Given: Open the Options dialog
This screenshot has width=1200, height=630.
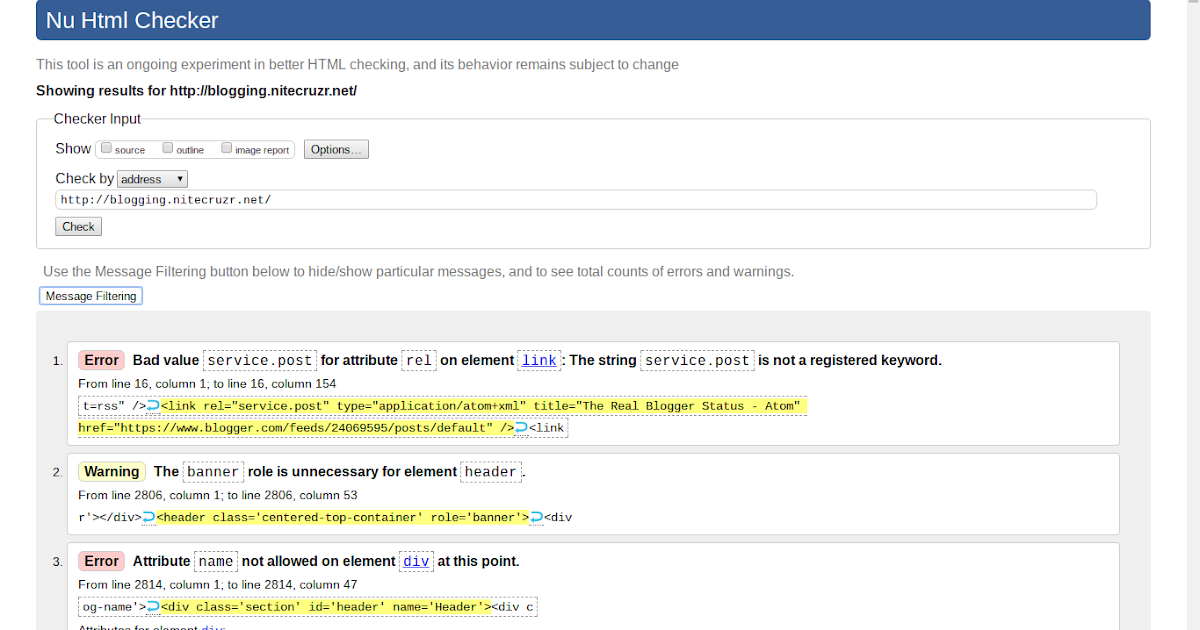Looking at the screenshot, I should 336,148.
